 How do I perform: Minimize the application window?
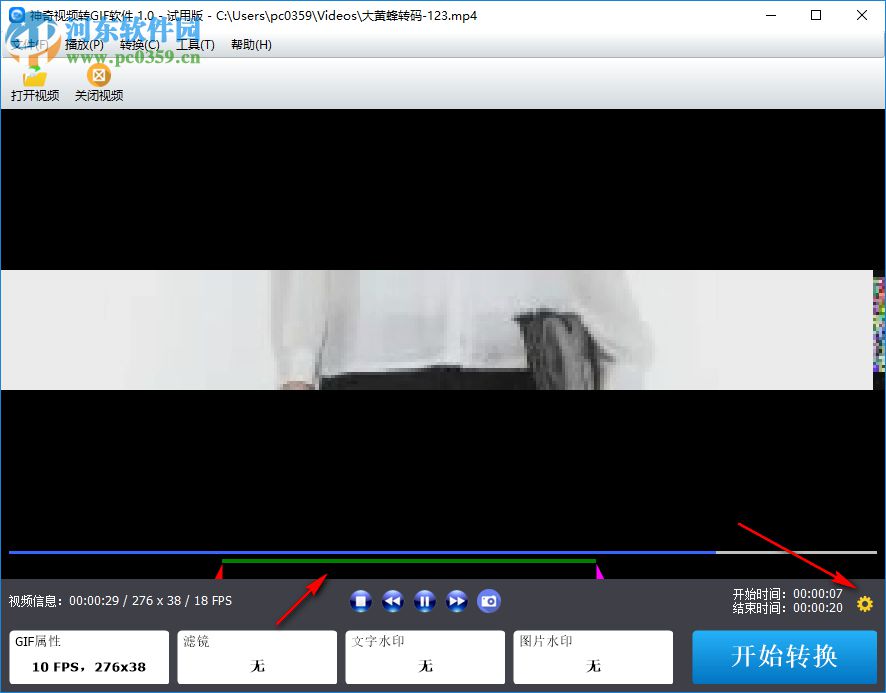pyautogui.click(x=771, y=15)
